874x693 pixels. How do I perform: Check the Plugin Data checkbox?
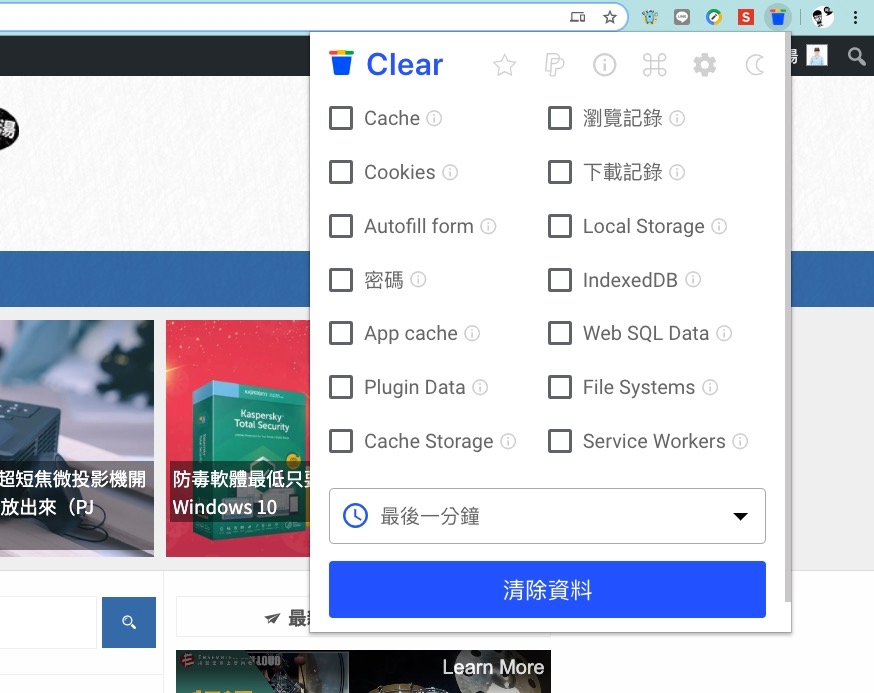(341, 387)
